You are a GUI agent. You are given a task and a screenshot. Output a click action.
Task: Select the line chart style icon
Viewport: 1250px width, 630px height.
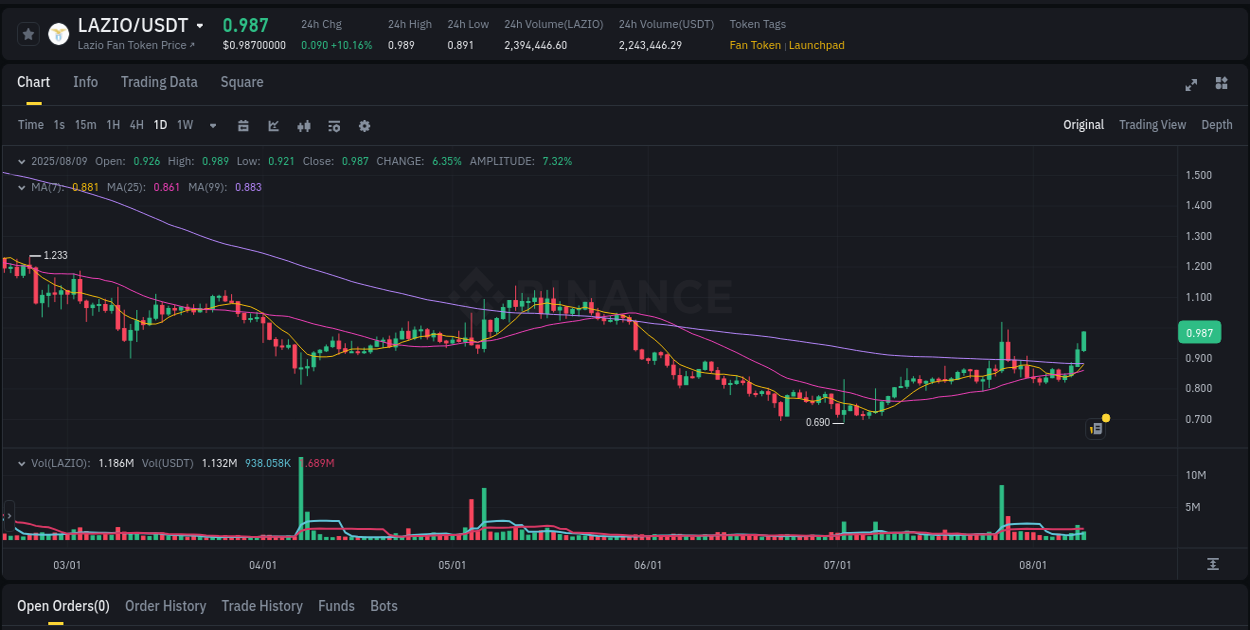(x=273, y=125)
